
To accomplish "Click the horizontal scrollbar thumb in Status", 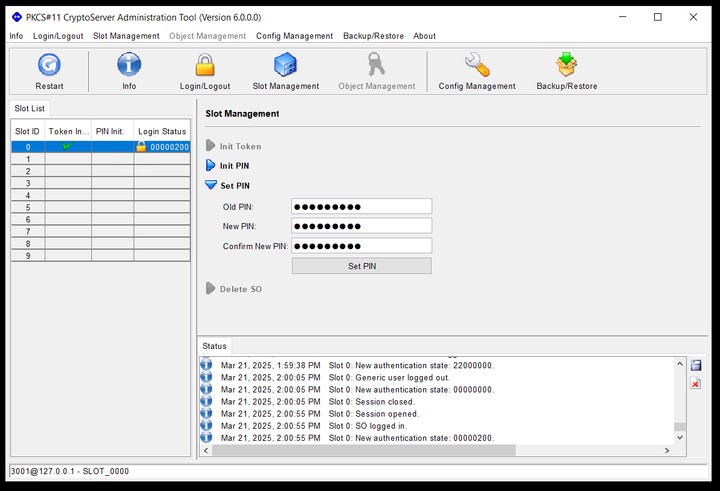I will [364, 451].
